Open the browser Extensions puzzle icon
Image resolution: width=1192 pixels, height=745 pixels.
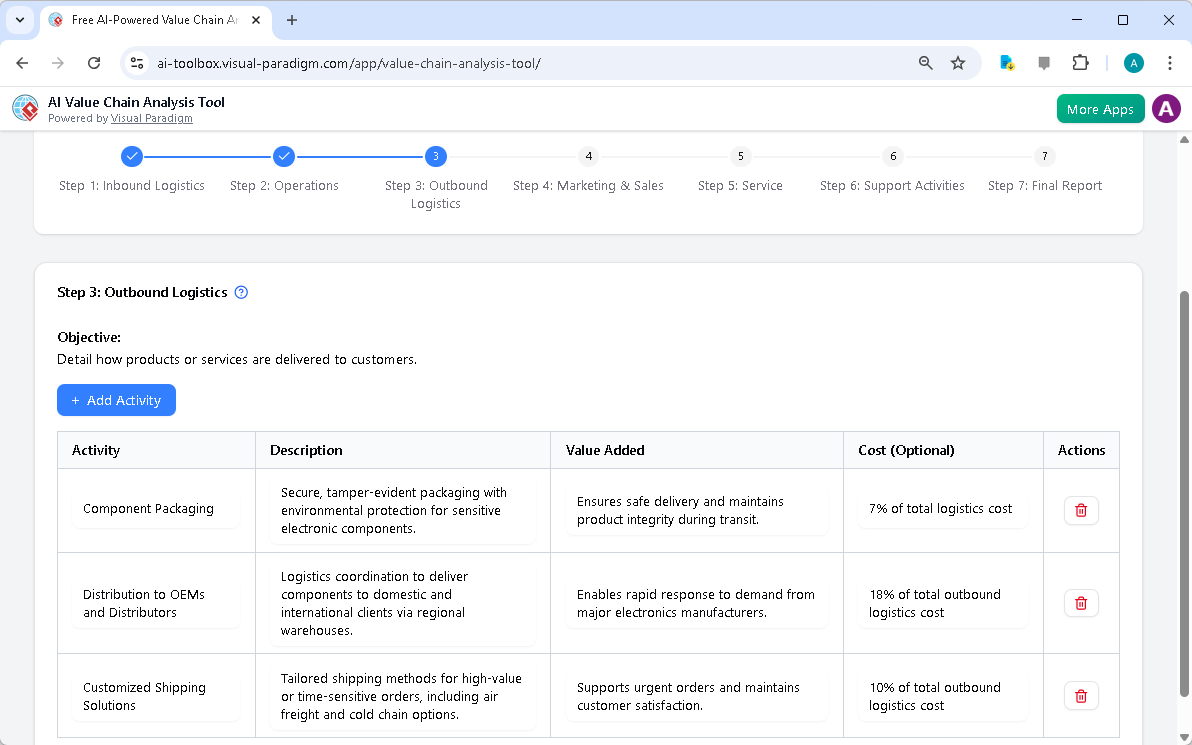(1081, 62)
